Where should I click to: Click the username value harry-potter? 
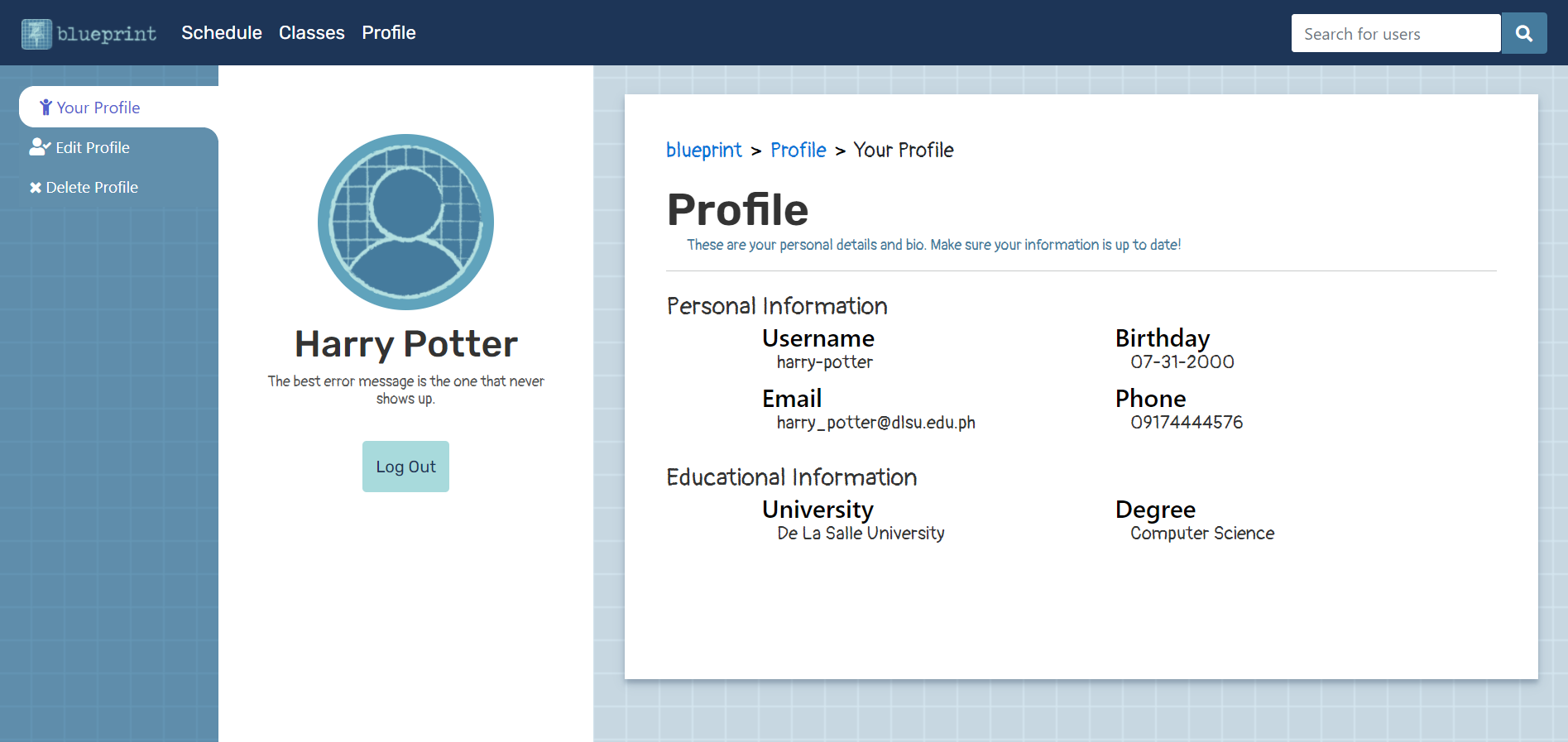coord(825,362)
